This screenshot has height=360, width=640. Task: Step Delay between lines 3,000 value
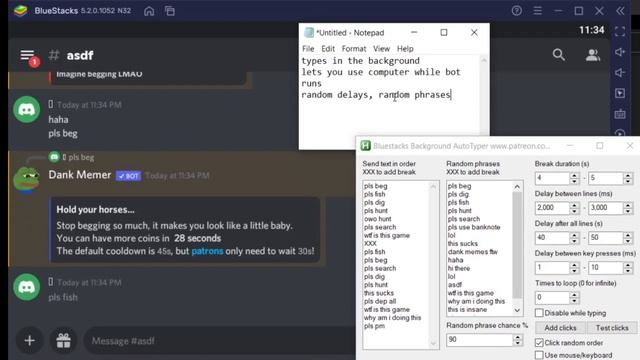[628, 208]
